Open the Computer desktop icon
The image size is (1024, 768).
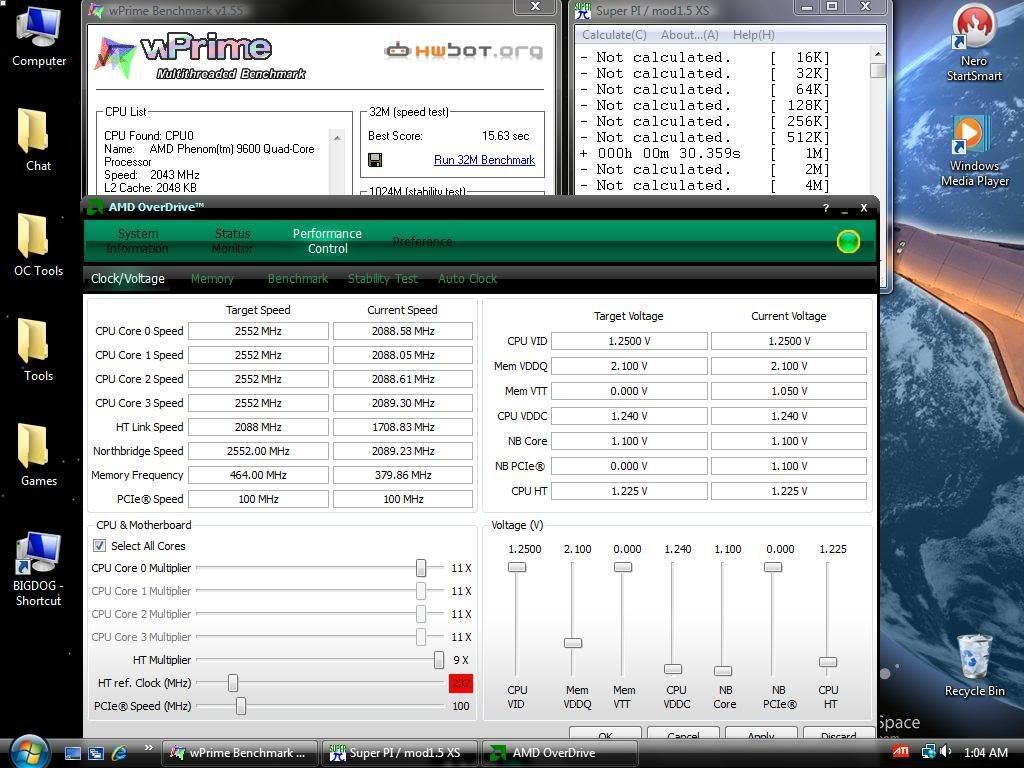point(39,36)
